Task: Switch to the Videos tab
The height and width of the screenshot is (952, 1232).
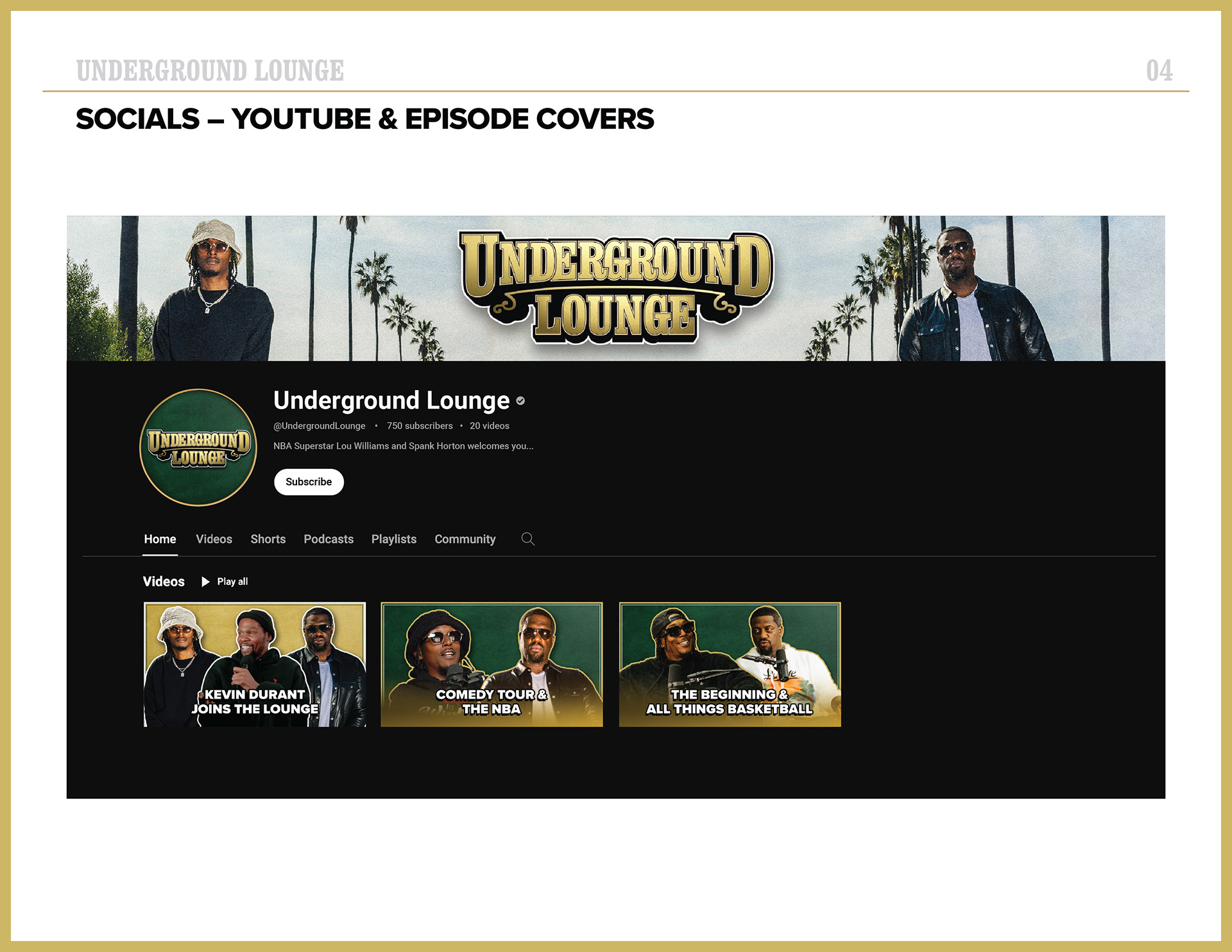Action: point(214,540)
